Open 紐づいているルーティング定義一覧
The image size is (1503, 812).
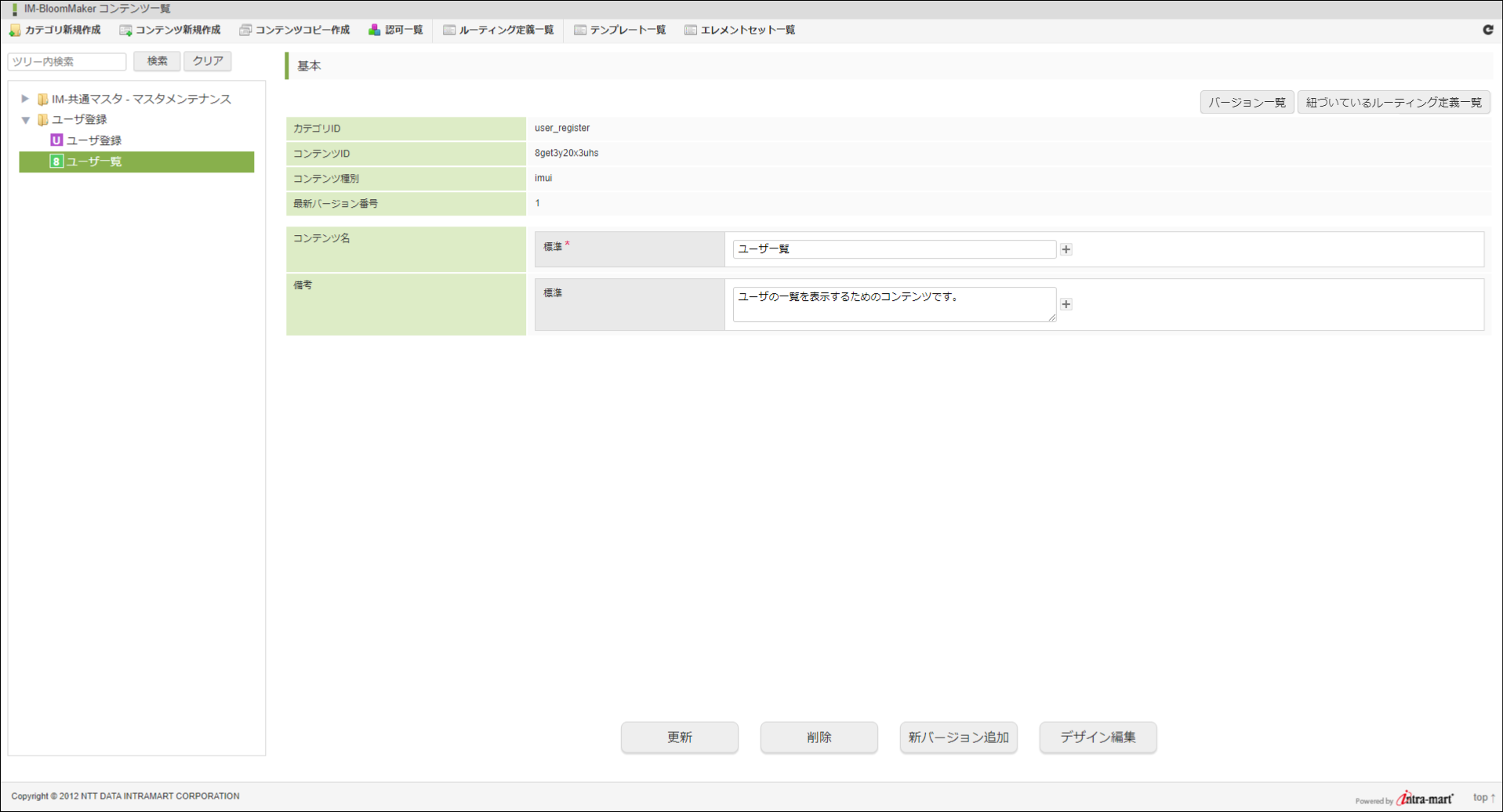tap(1393, 103)
